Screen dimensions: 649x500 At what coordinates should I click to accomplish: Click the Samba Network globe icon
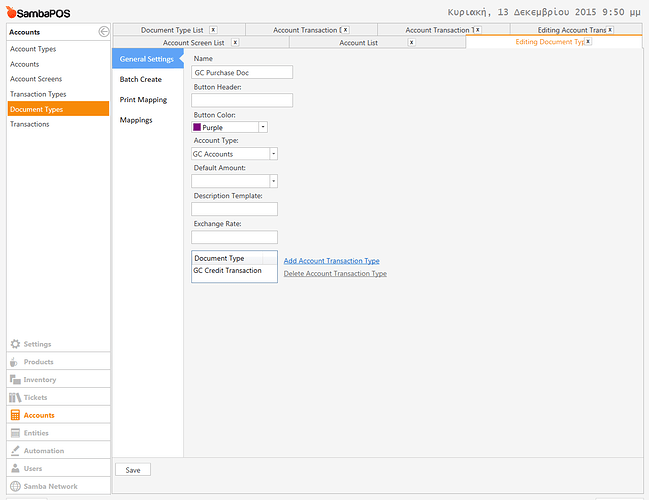point(15,486)
